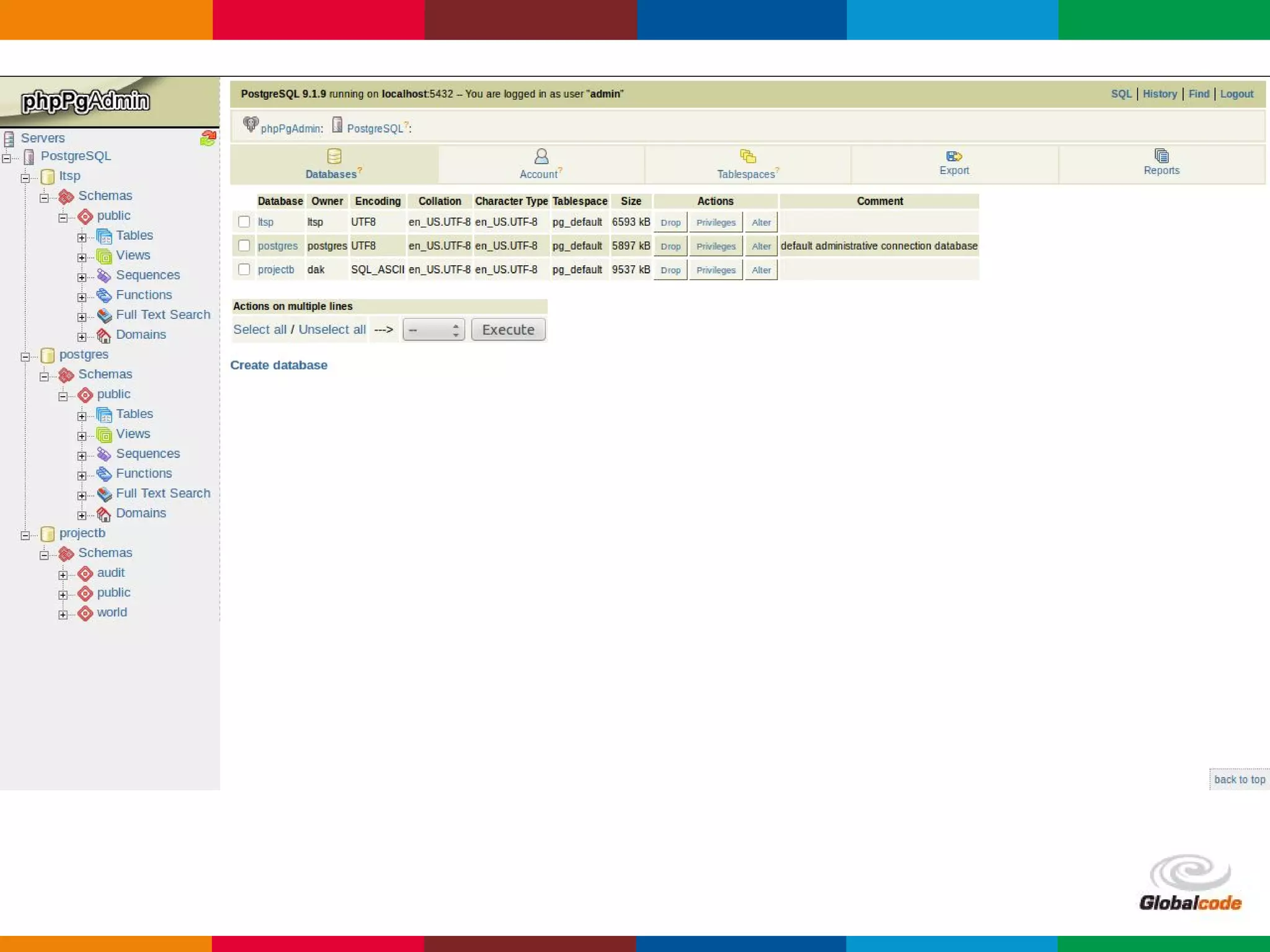The image size is (1270, 952).
Task: Collapse the ltsp database tree node
Action: point(25,178)
